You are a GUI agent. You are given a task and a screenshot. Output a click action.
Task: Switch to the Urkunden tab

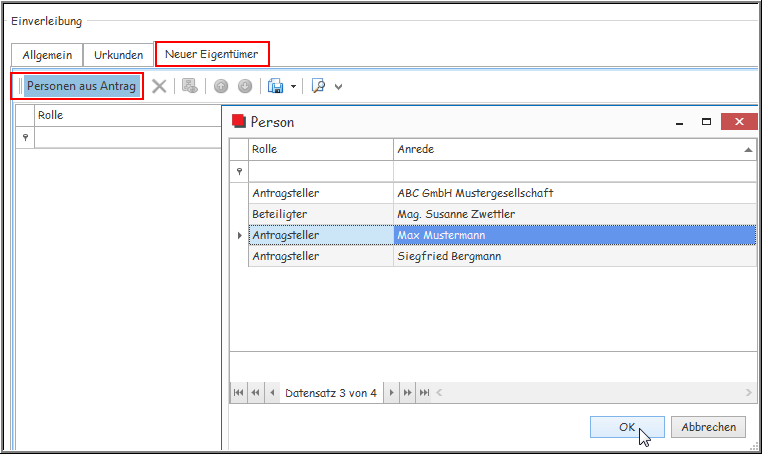pos(119,55)
